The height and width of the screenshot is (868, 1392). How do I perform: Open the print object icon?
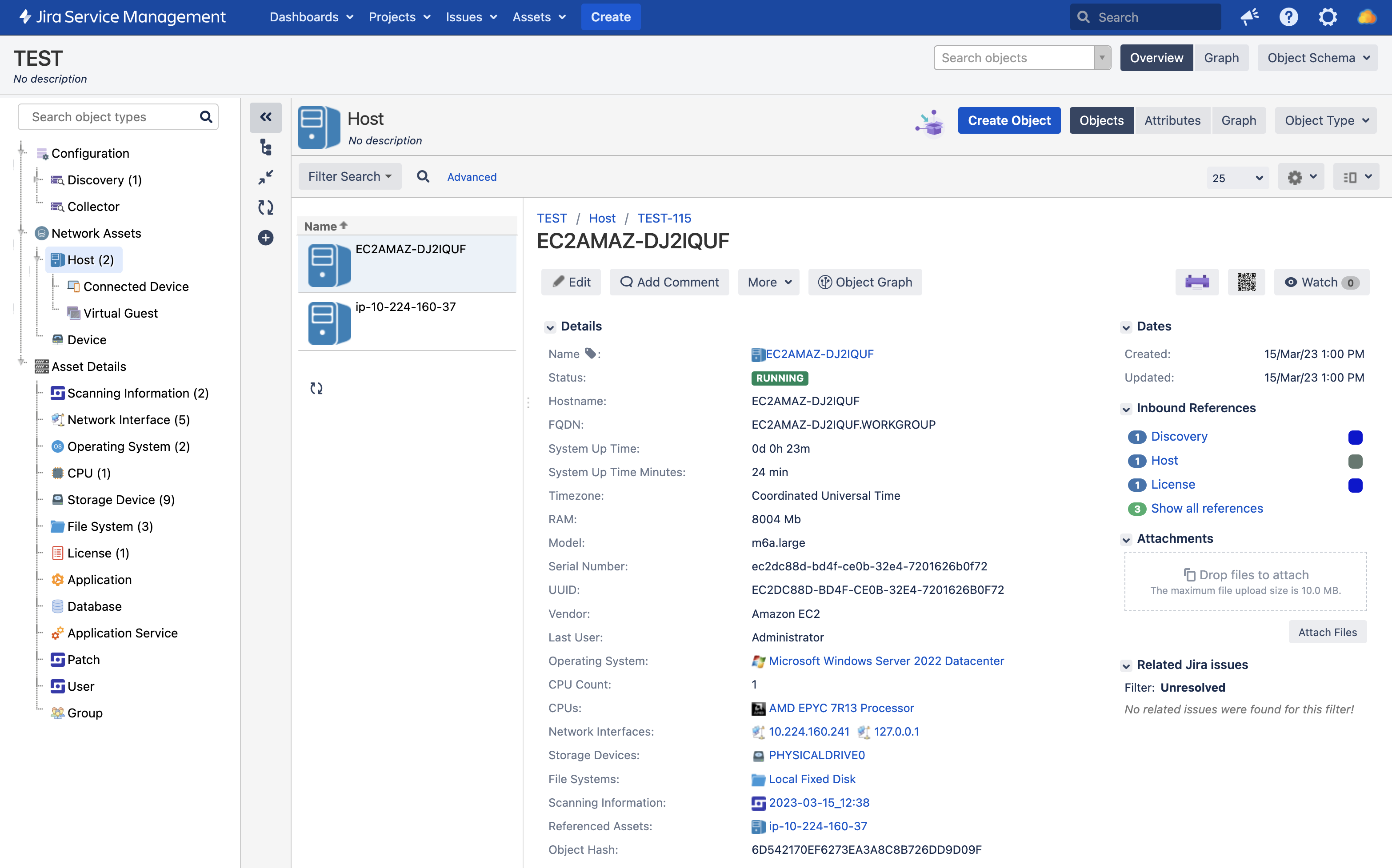pyautogui.click(x=1197, y=282)
